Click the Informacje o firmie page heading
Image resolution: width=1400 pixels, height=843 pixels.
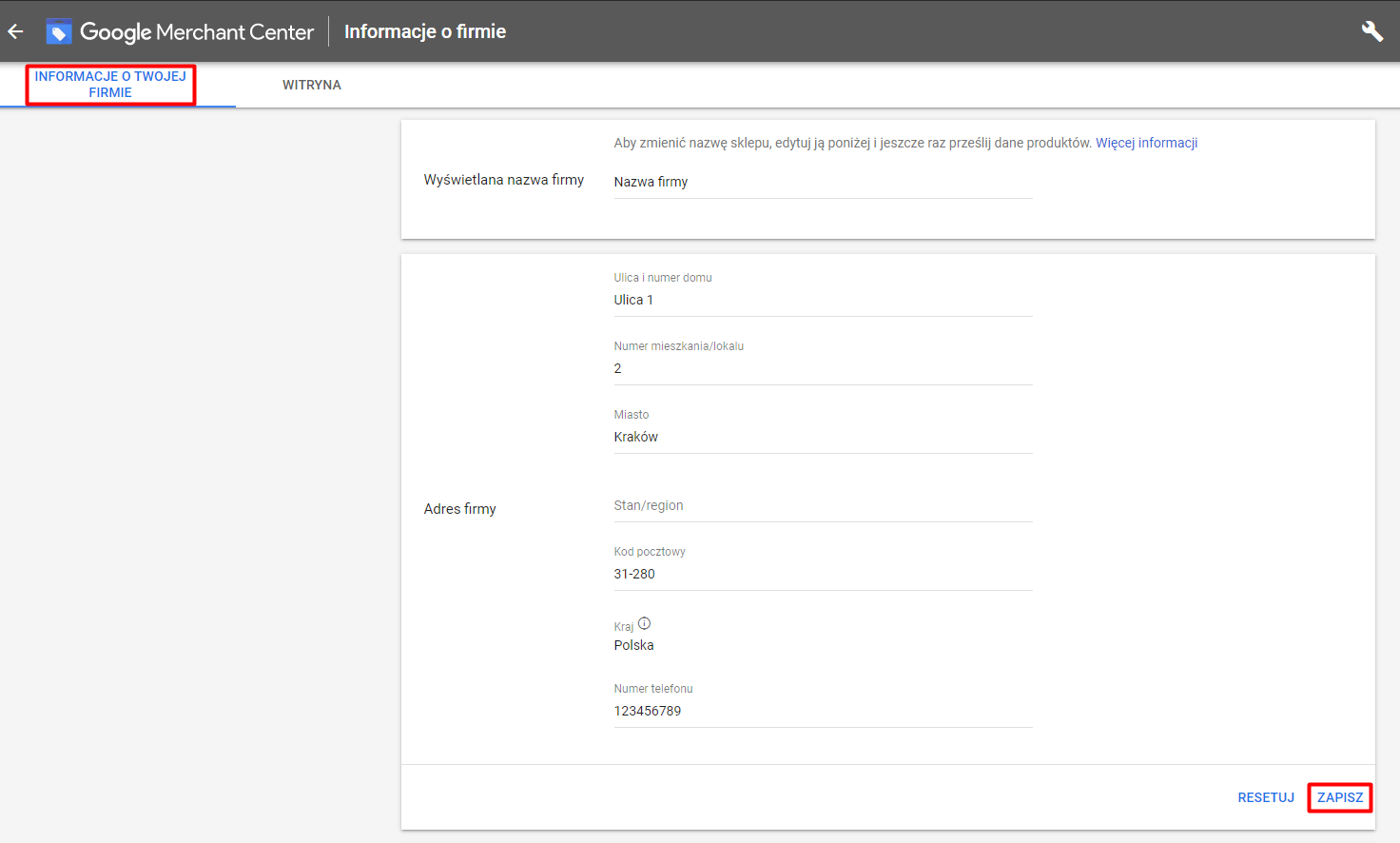424,31
